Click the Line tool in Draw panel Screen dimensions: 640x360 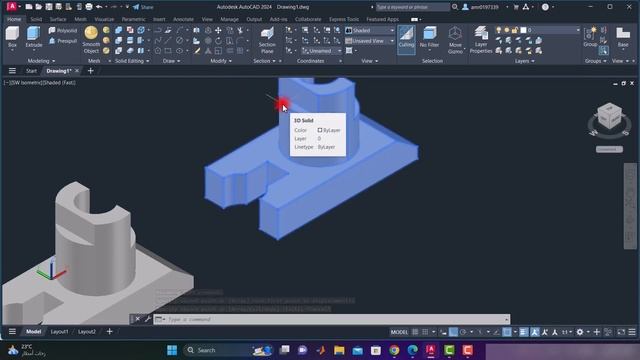coord(168,41)
